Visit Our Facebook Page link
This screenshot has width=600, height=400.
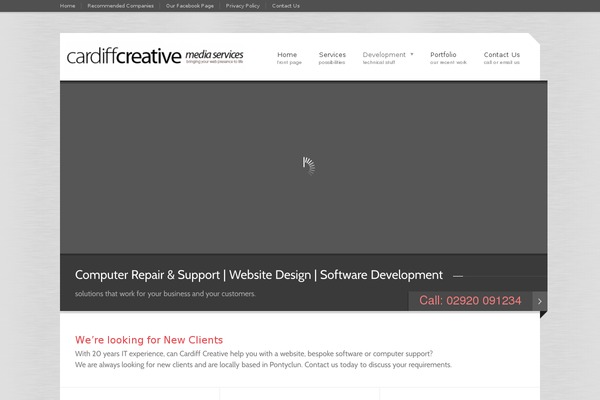[x=190, y=6]
